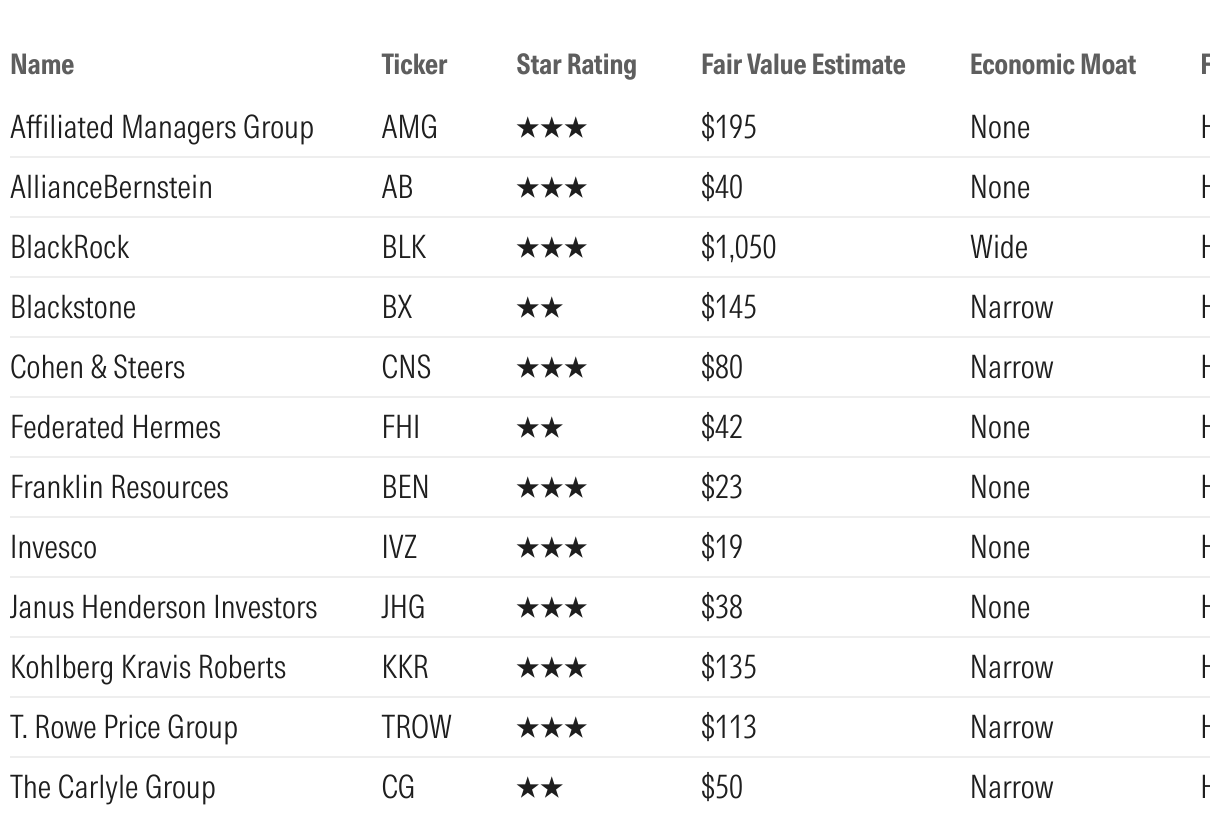Click the Name column header
Viewport: 1220px width, 826px height.
click(x=42, y=65)
